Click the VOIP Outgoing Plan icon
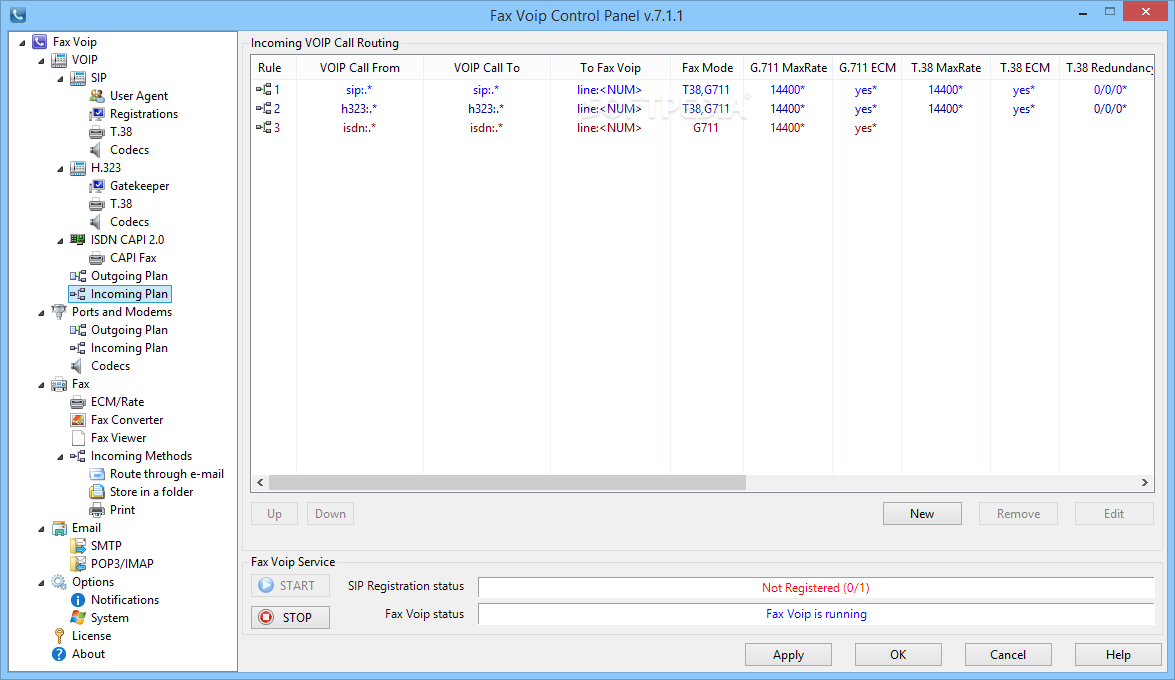 (77, 276)
